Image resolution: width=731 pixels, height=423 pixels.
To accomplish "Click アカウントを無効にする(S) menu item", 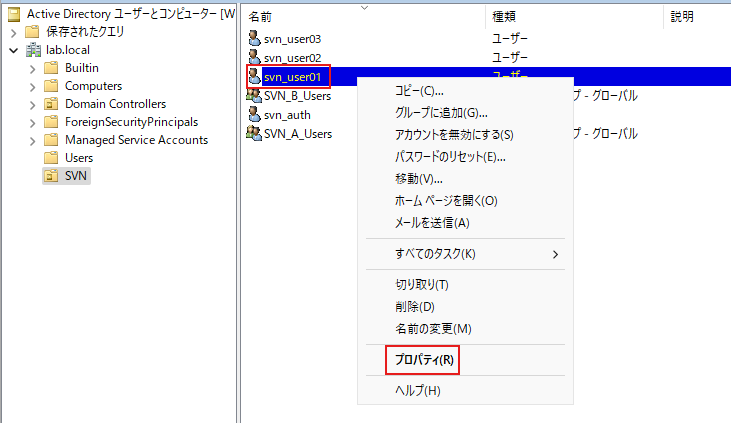I will coord(454,135).
